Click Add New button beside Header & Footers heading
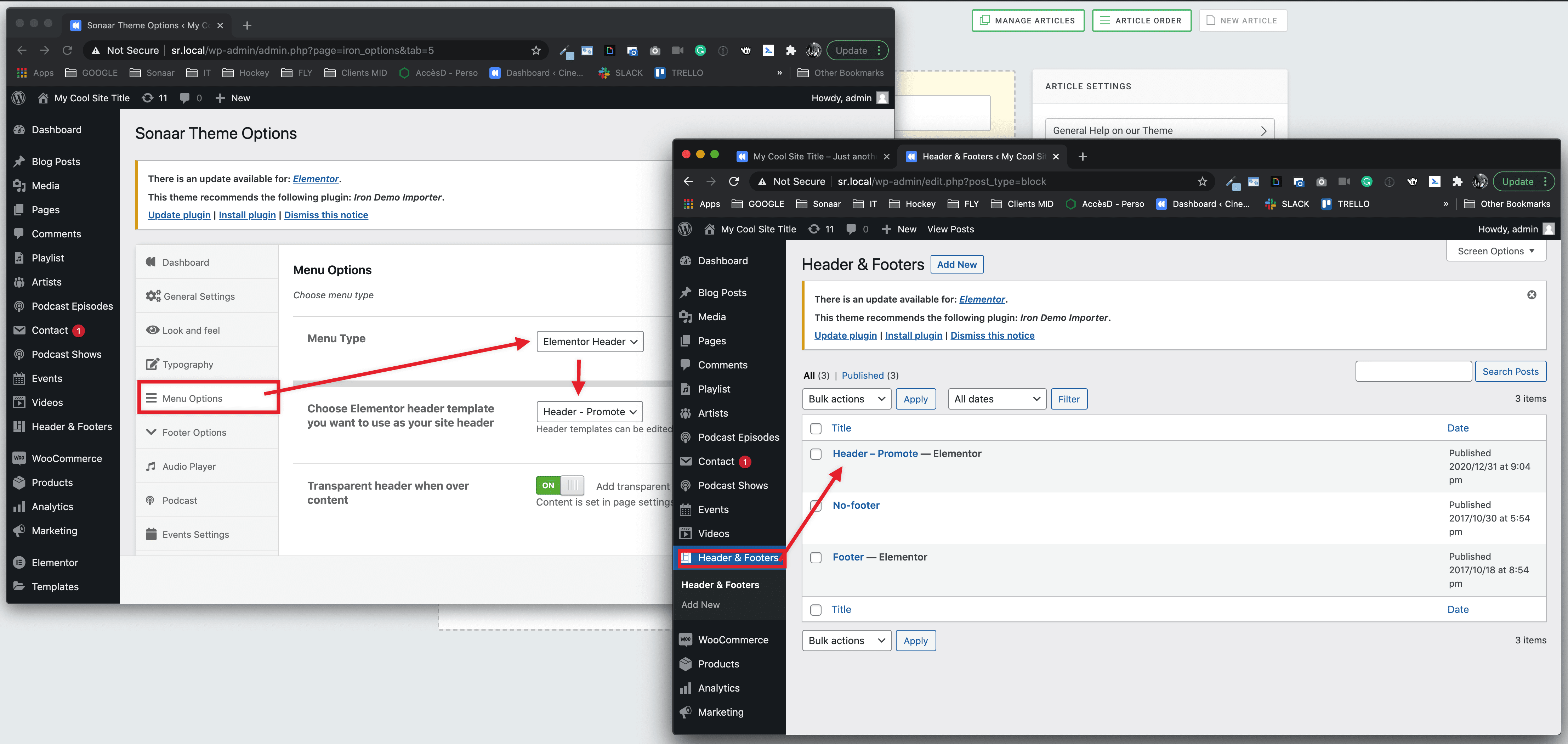1568x744 pixels. tap(956, 264)
